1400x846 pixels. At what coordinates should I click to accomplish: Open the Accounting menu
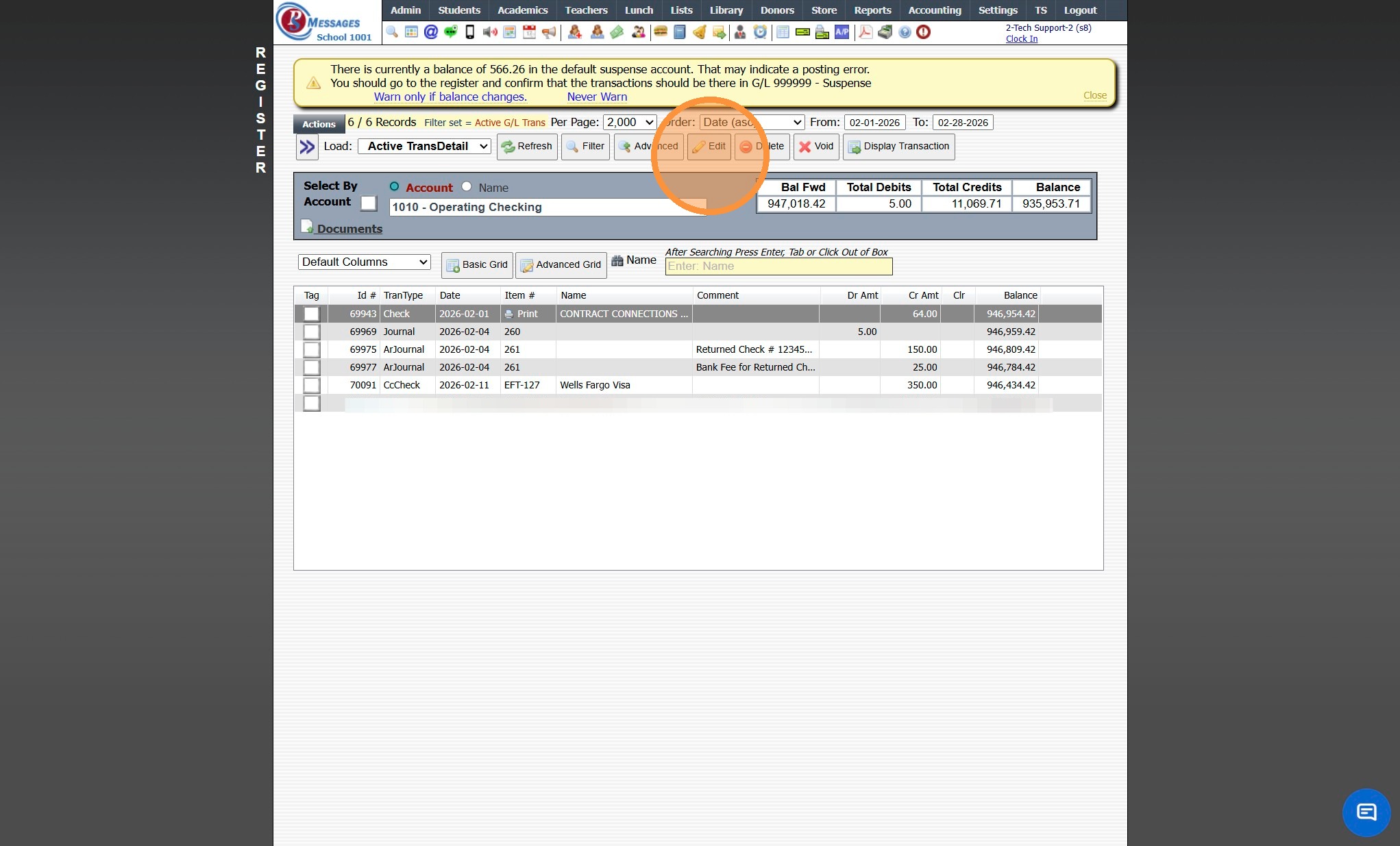(935, 10)
